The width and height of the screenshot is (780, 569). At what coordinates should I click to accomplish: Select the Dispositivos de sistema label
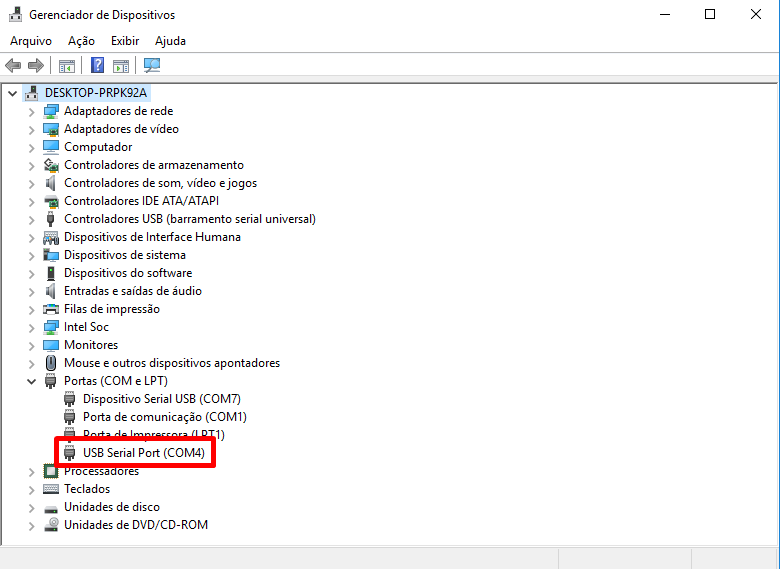tap(125, 255)
